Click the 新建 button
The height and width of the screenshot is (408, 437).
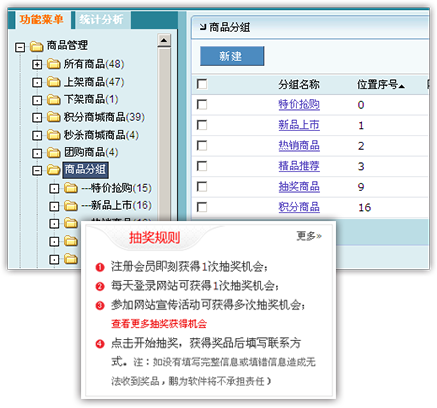232,56
